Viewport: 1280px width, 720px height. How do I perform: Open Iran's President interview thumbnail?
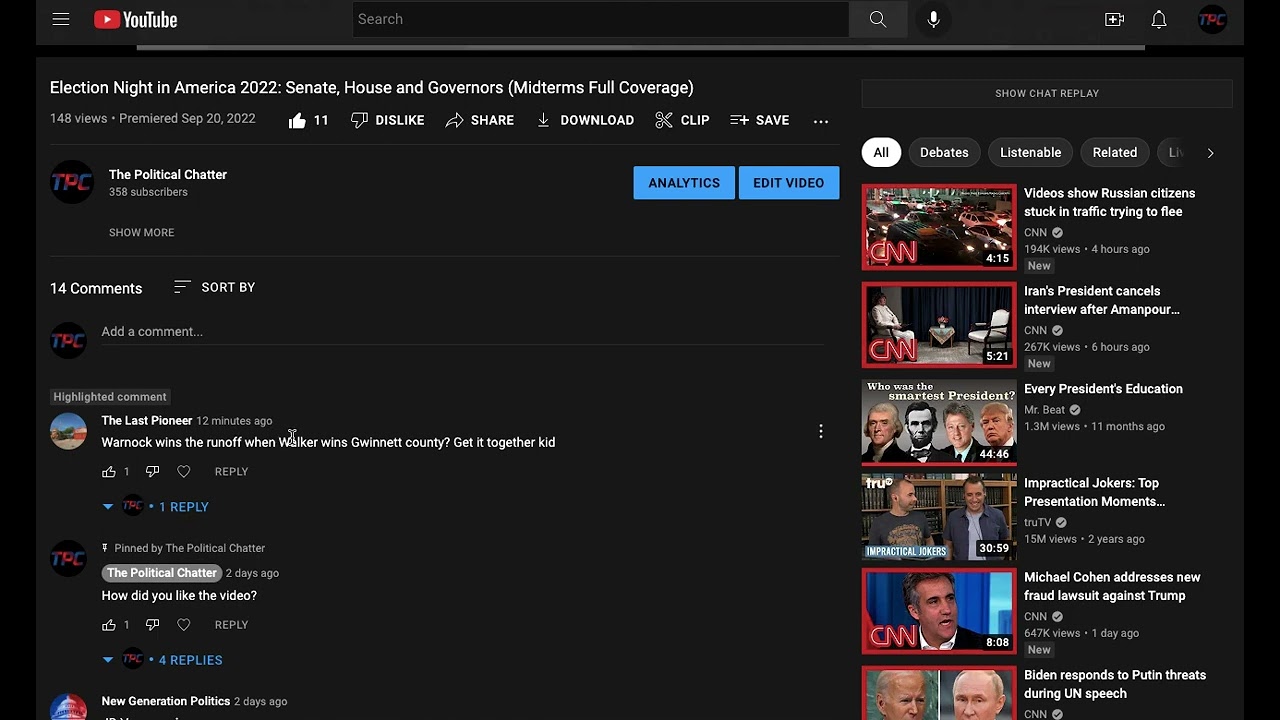tap(939, 325)
